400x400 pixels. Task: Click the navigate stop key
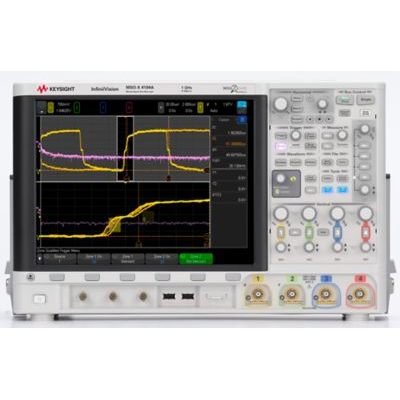319,119
